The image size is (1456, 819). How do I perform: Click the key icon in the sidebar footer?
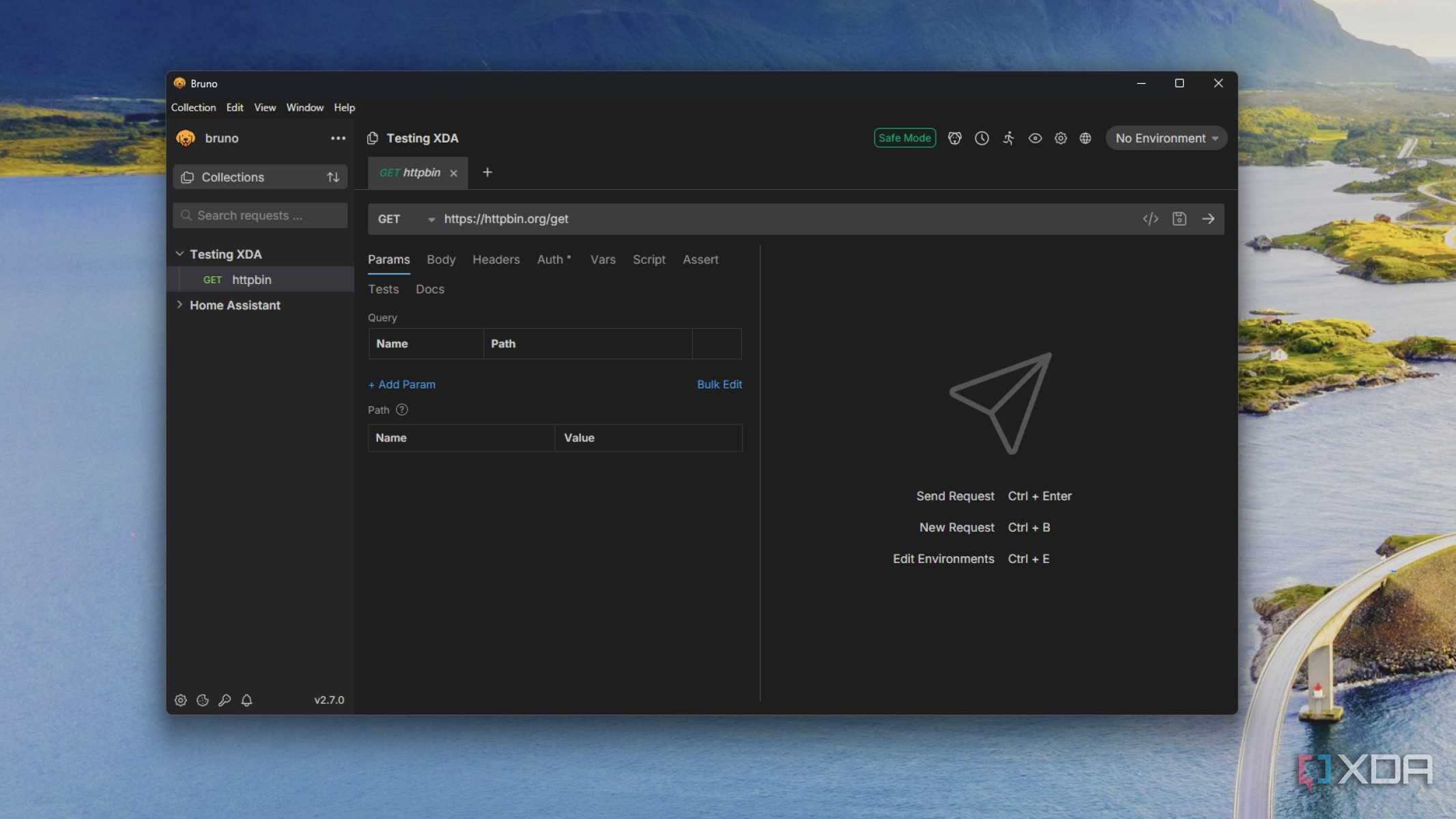coord(225,700)
